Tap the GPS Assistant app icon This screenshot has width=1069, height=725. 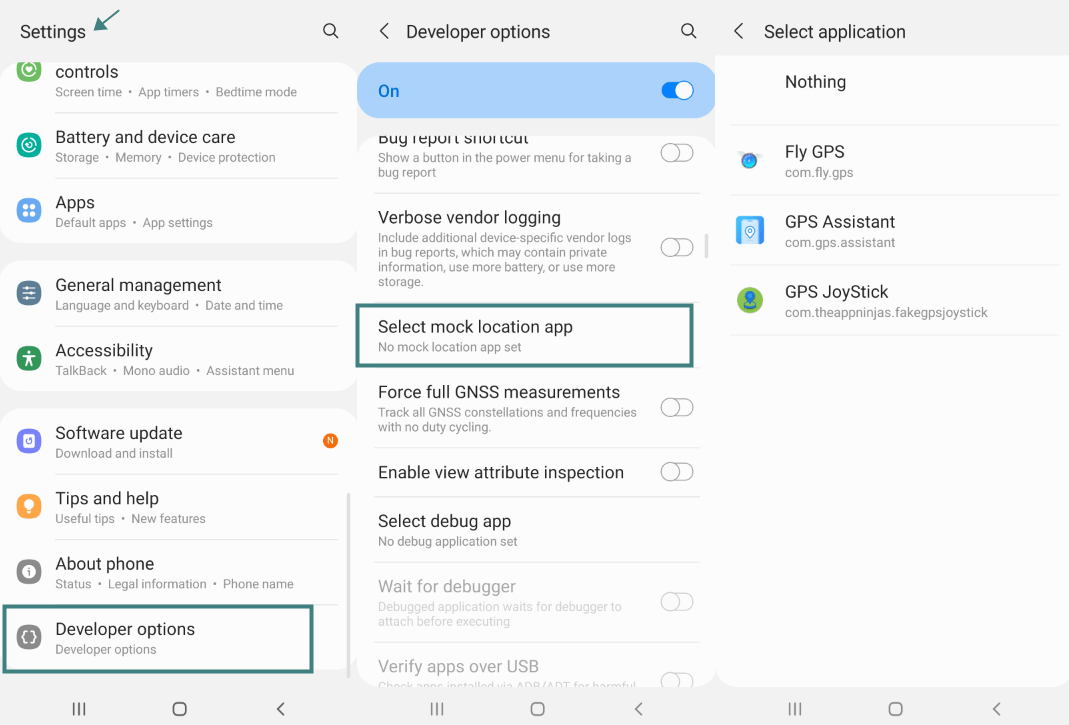[x=750, y=230]
